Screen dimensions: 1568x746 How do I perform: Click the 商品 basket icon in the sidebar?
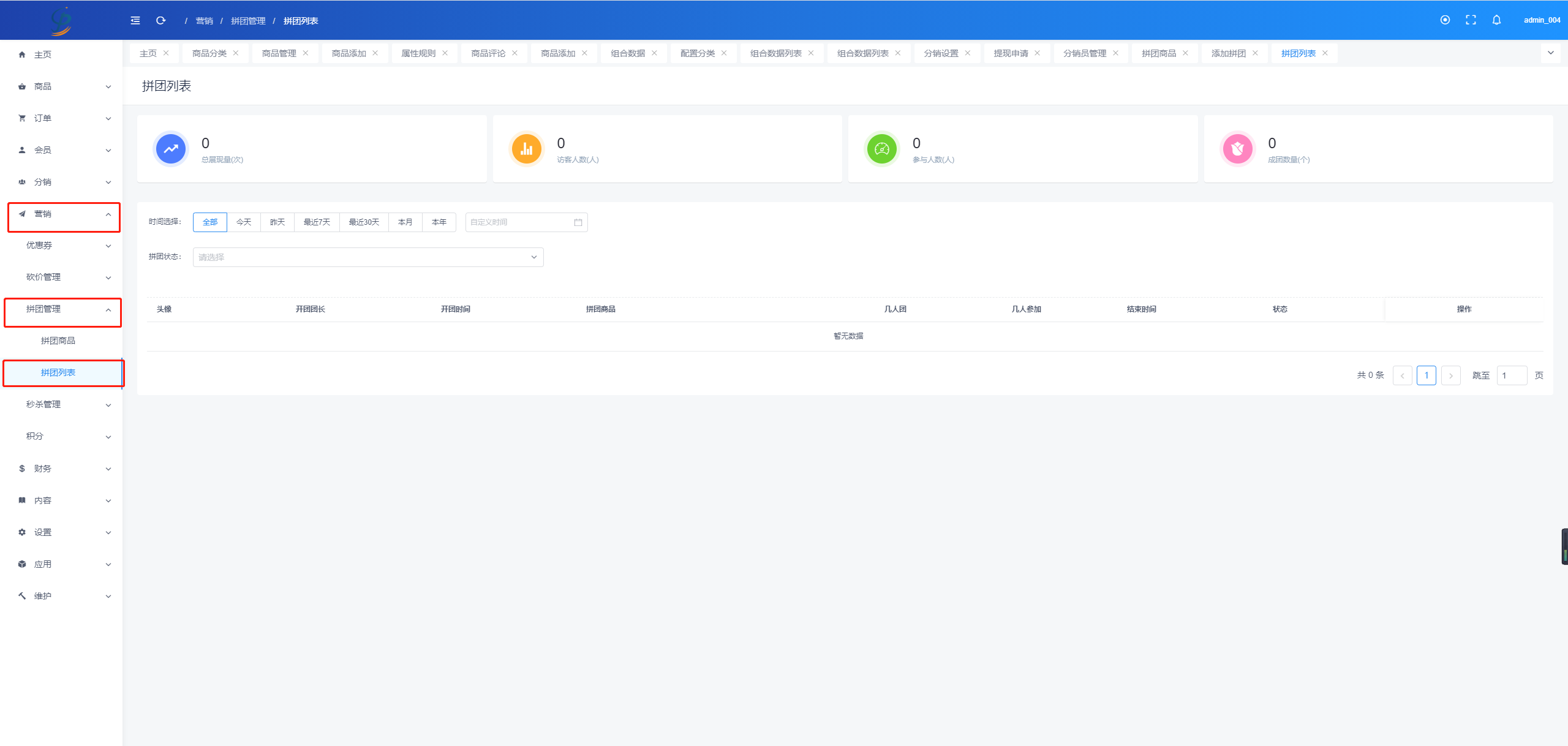click(x=22, y=86)
